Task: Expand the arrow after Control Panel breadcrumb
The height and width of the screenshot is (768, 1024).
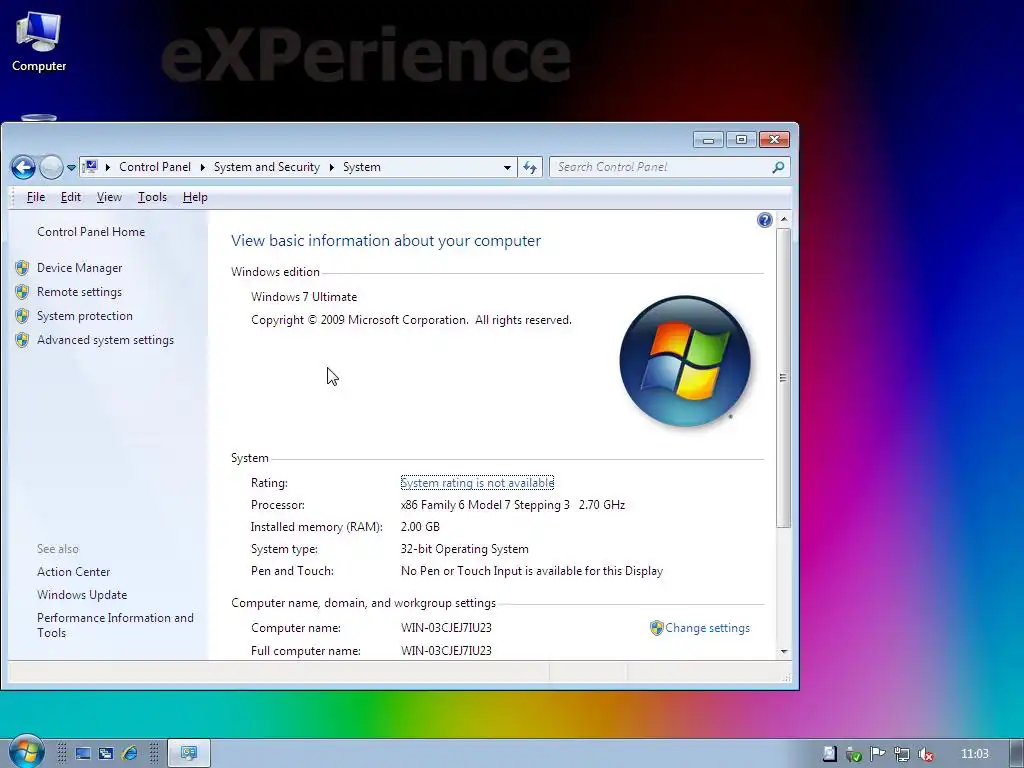Action: pos(202,167)
